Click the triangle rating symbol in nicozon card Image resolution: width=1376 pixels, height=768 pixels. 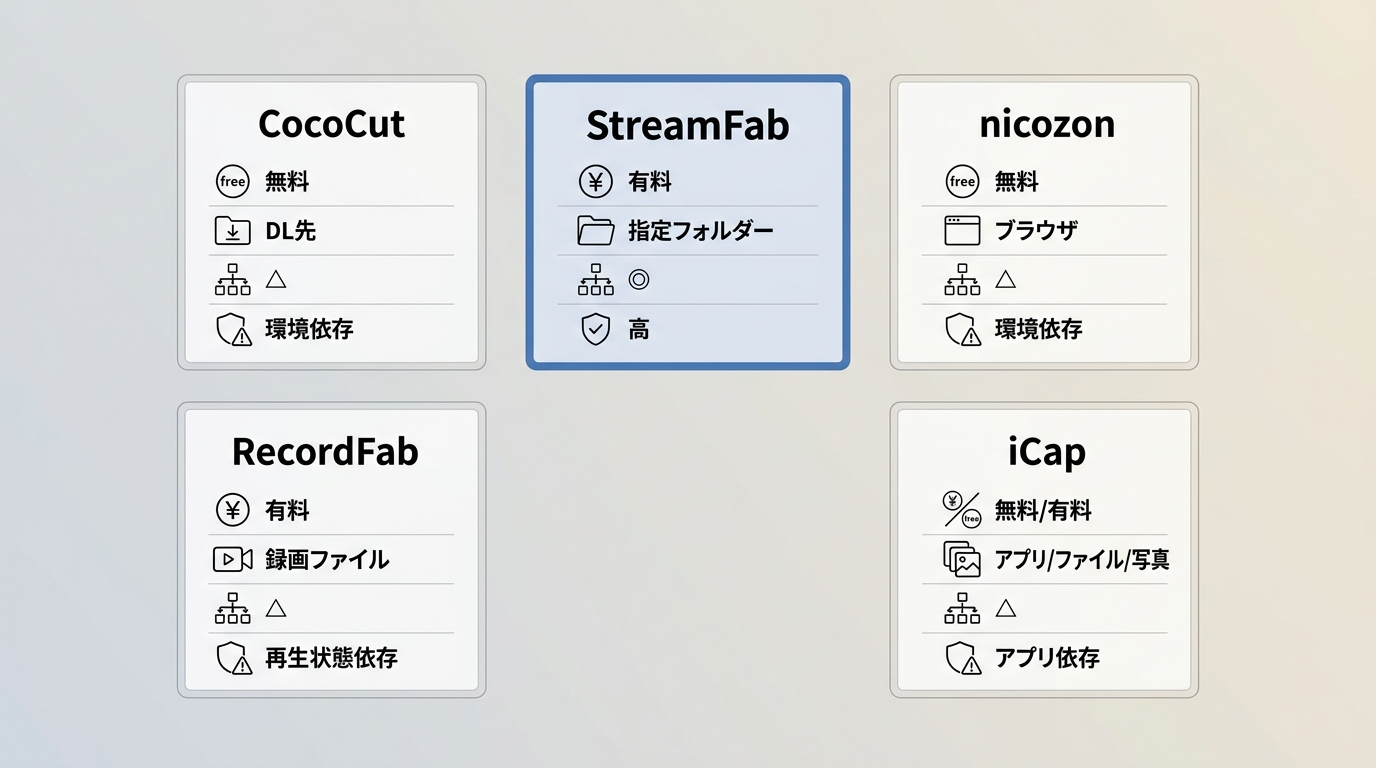click(x=1006, y=279)
